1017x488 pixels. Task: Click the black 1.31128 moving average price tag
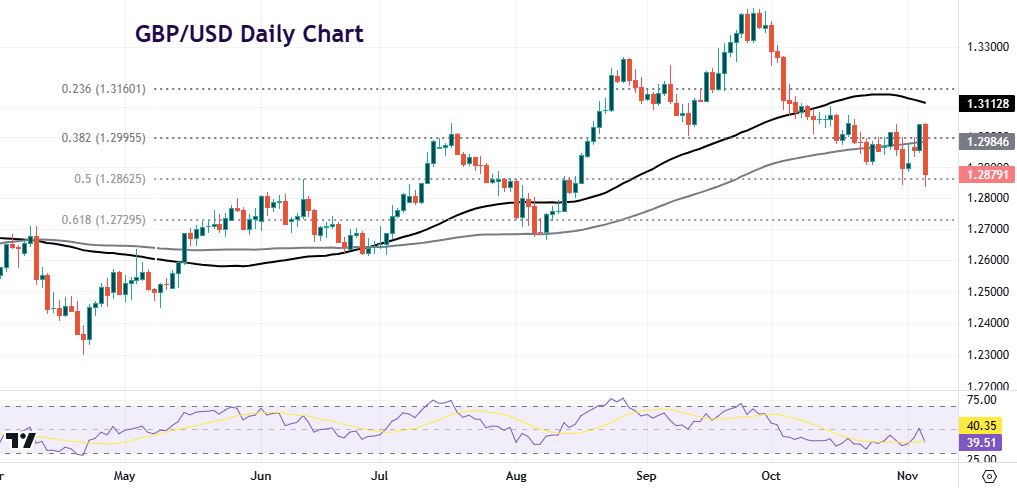pyautogui.click(x=986, y=103)
